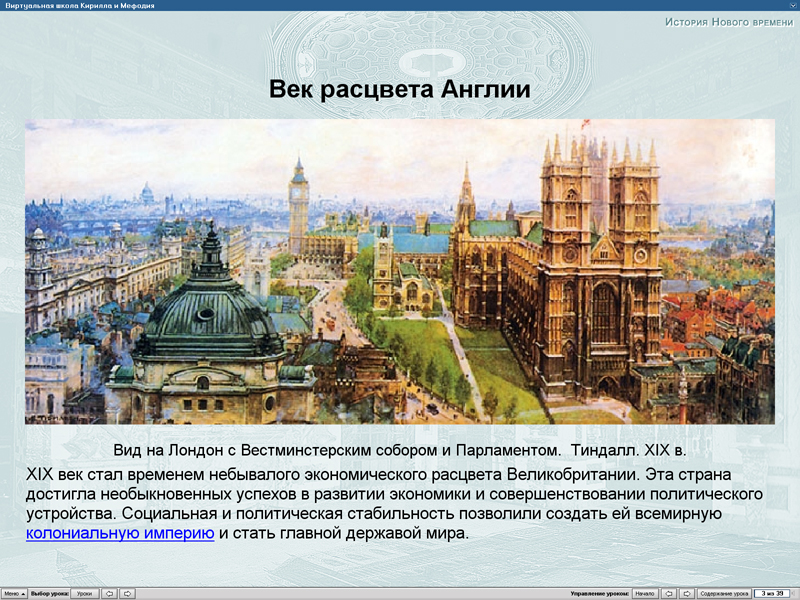This screenshot has height=600, width=800.
Task: Click the caption 'Вид на Лондон с Вестминстерским собором'
Action: (x=275, y=450)
